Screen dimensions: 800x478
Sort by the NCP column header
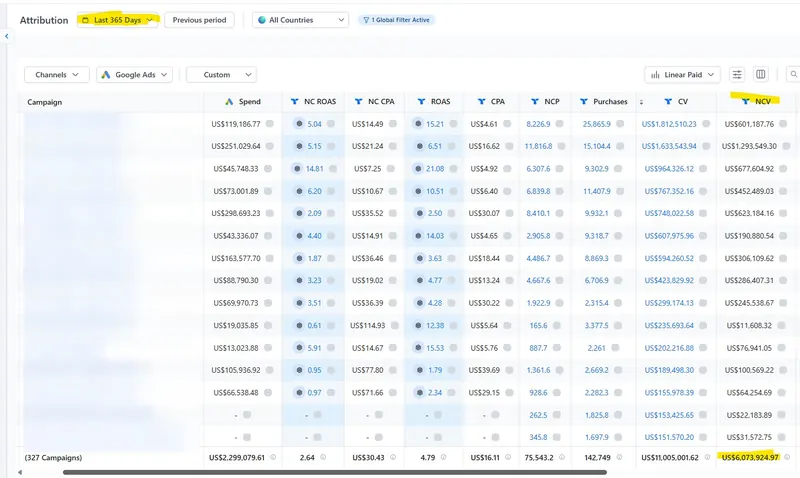point(552,102)
